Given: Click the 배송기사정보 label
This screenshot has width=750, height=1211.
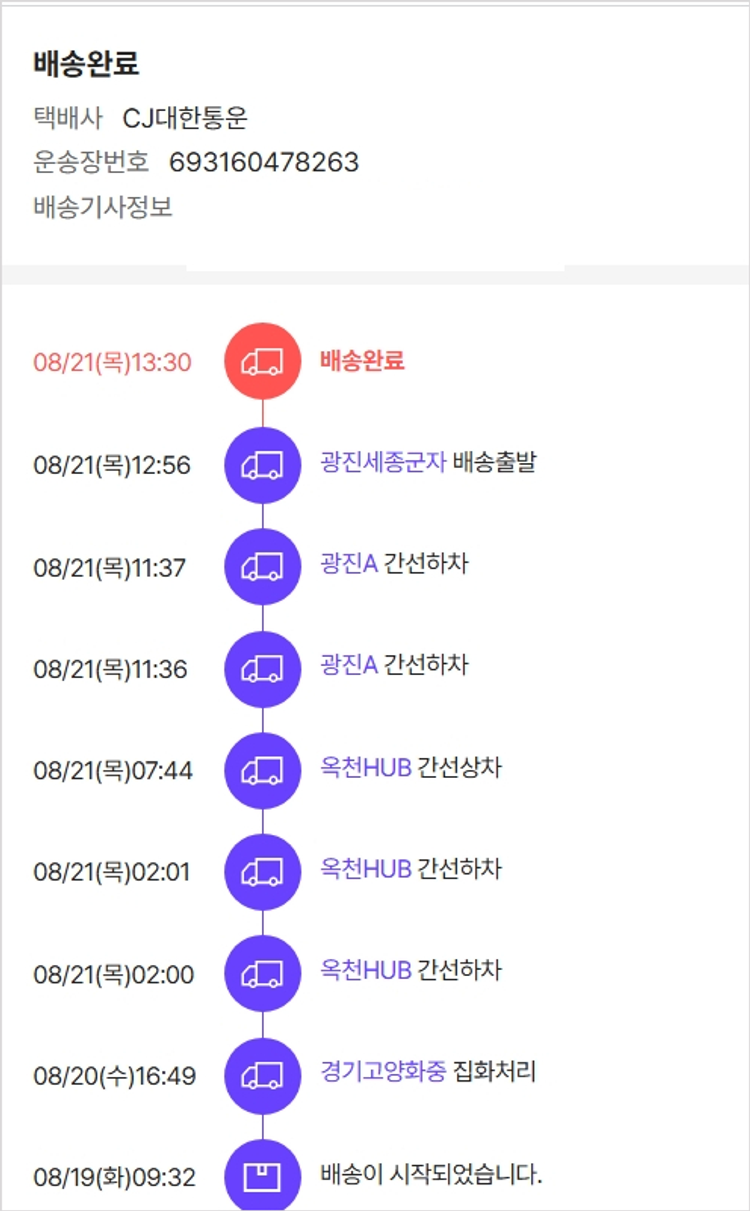Looking at the screenshot, I should [103, 207].
